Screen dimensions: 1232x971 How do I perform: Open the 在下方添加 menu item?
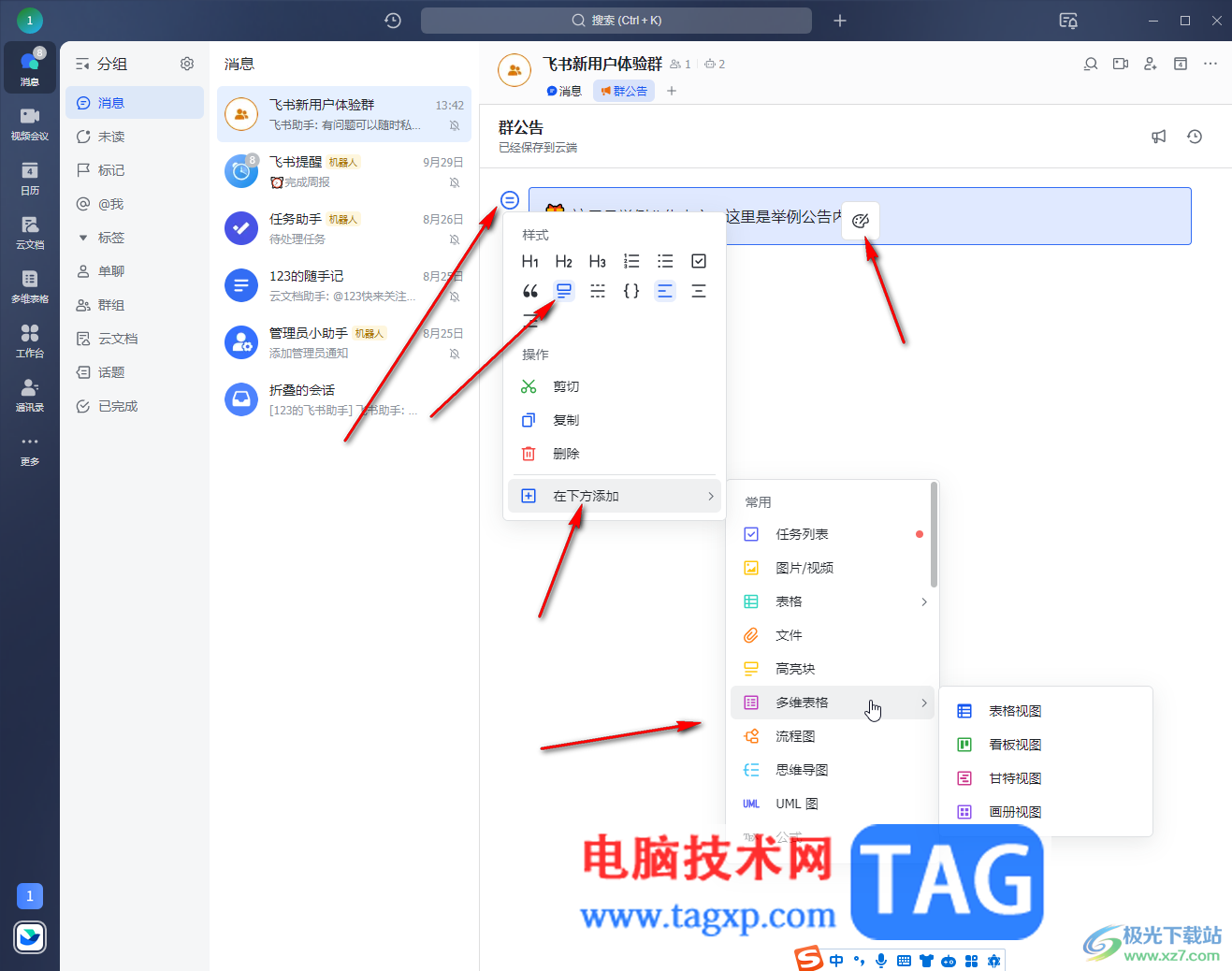pos(615,496)
